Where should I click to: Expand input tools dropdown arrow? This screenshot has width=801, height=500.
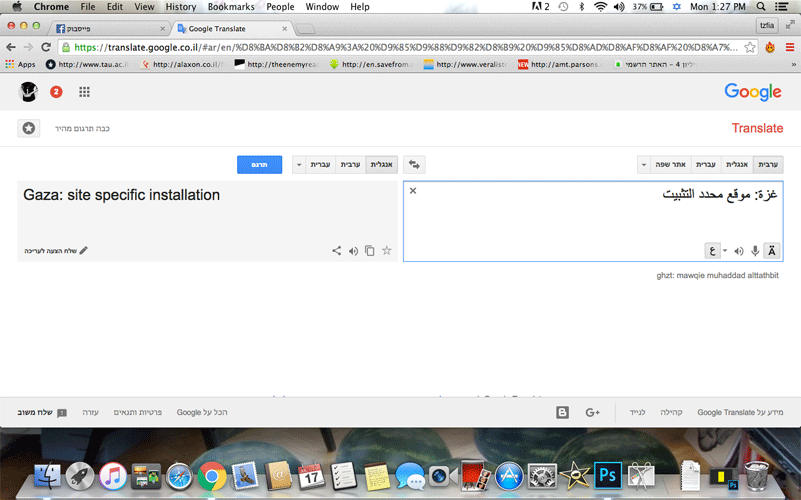pyautogui.click(x=725, y=250)
